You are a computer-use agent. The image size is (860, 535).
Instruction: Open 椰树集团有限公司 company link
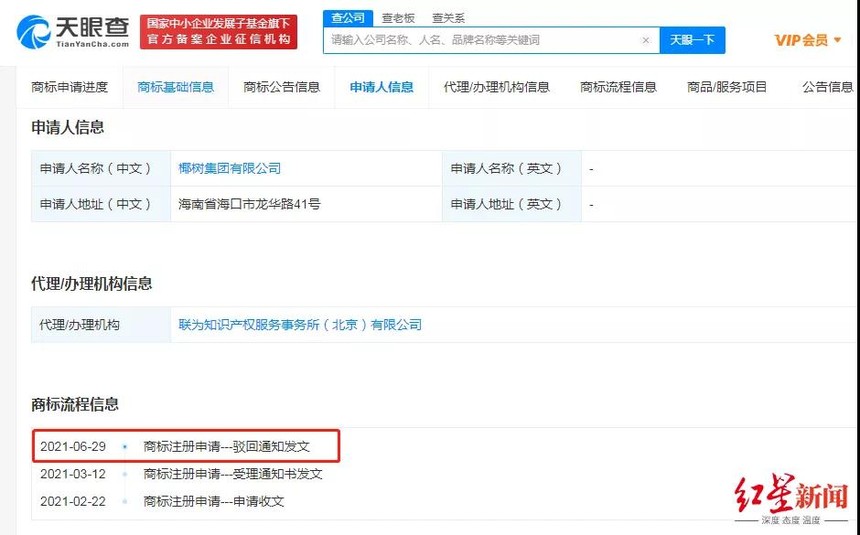pos(229,168)
